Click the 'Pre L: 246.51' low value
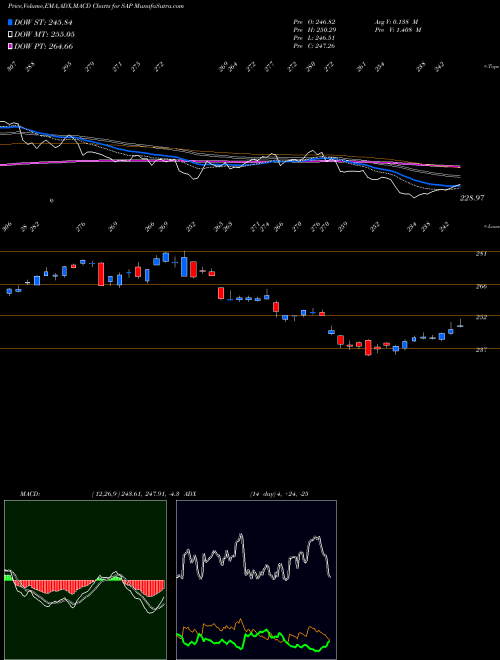 point(314,38)
